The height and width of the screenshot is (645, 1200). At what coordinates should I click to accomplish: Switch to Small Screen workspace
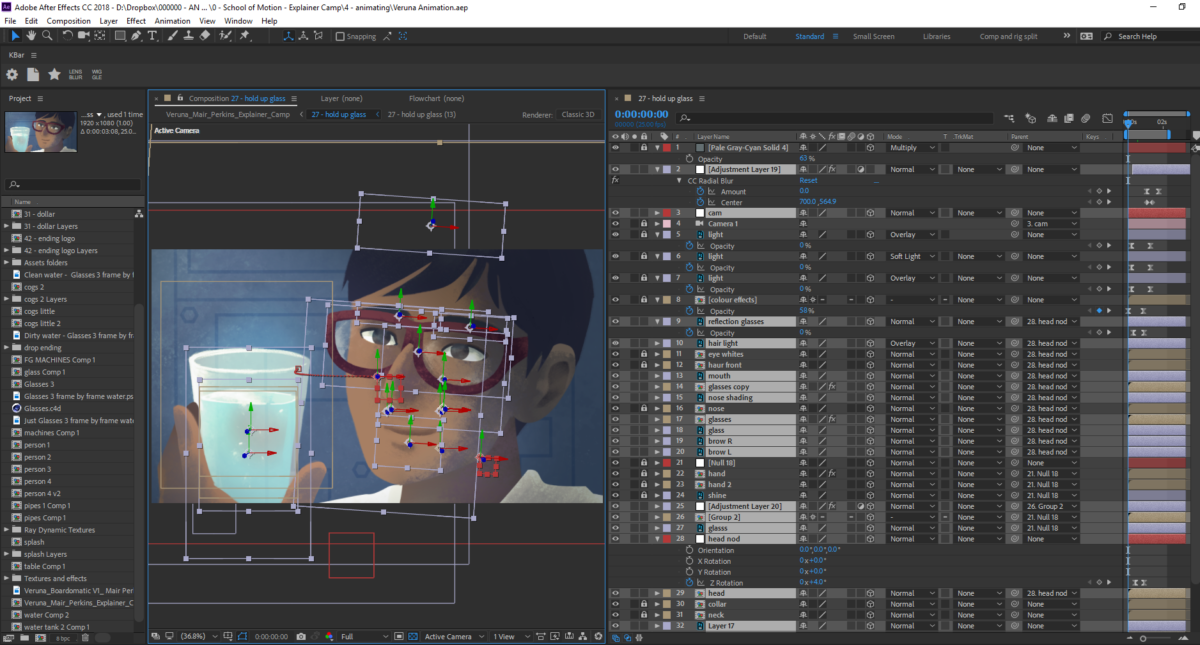point(873,36)
